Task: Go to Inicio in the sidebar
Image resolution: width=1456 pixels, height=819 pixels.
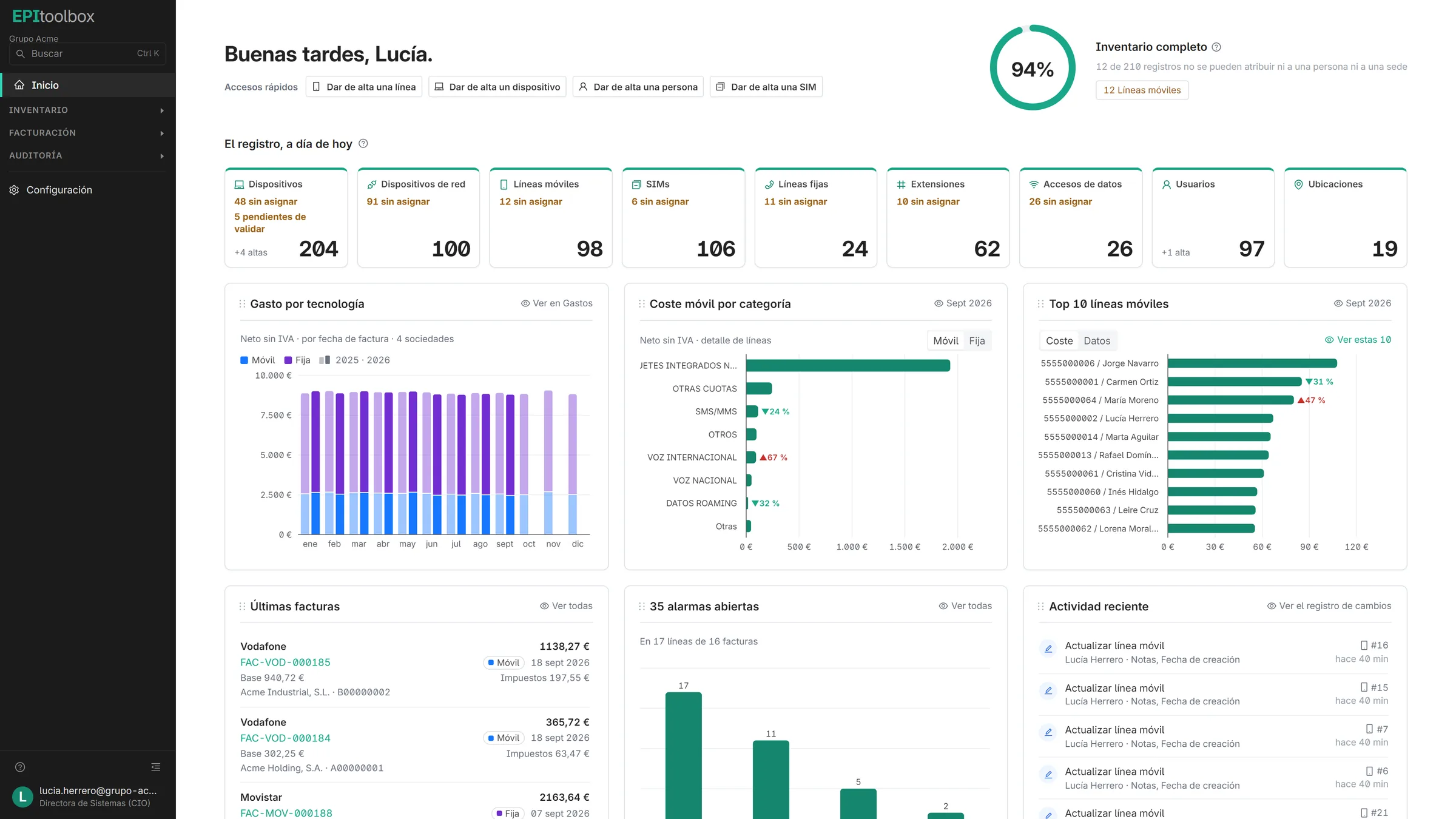Action: 88,86
